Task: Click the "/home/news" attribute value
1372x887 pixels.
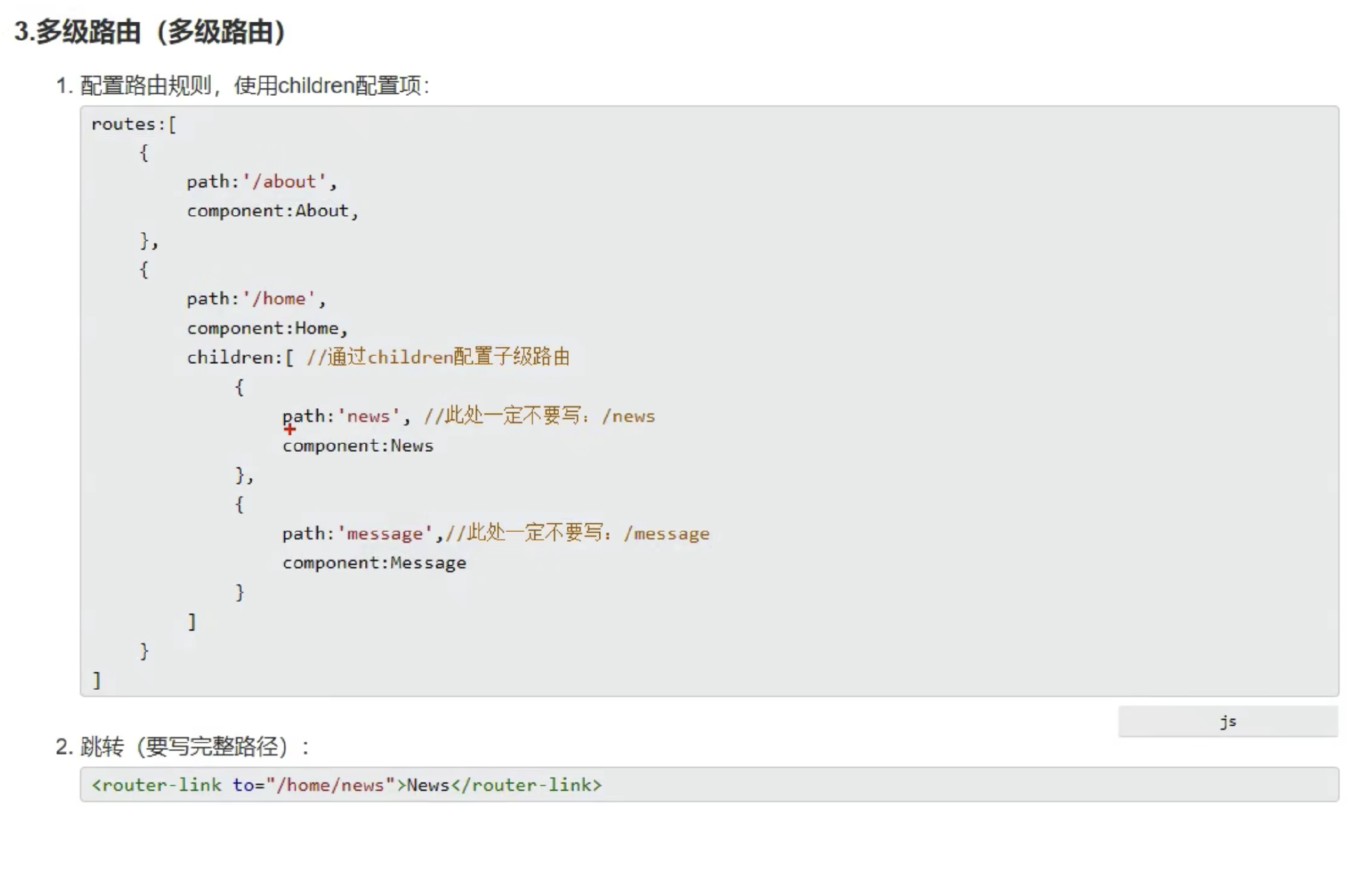Action: click(330, 785)
